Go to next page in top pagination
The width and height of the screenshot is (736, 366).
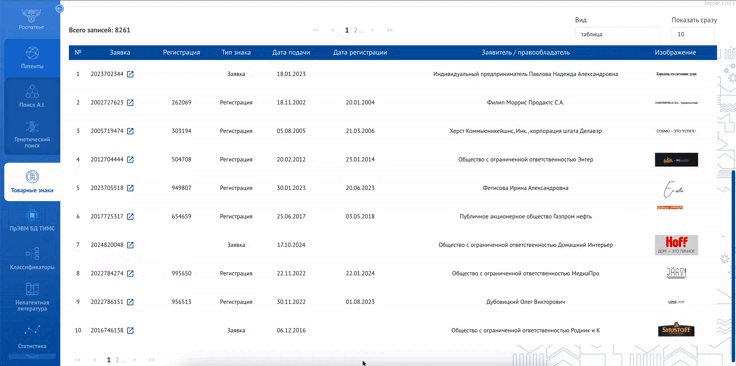[x=373, y=30]
